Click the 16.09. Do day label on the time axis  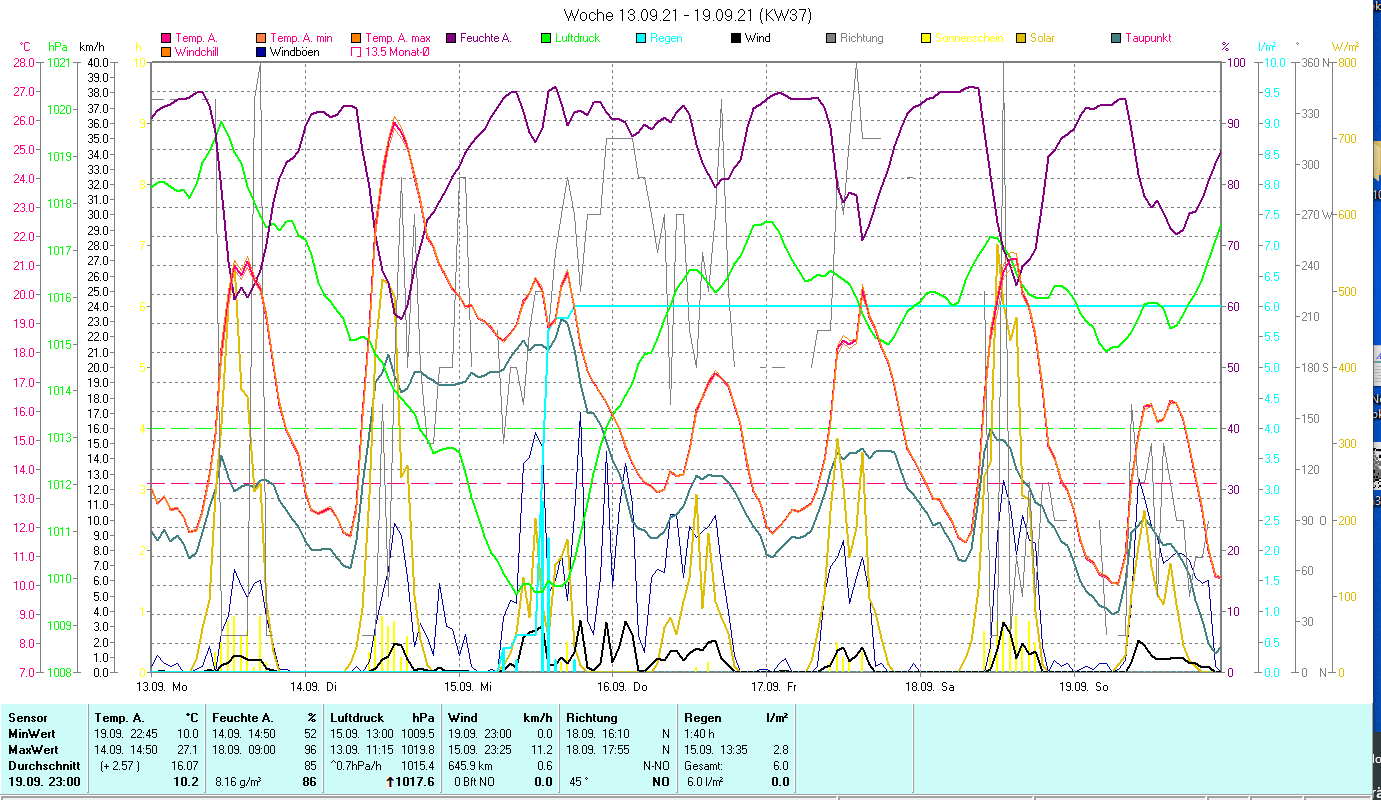pos(622,687)
